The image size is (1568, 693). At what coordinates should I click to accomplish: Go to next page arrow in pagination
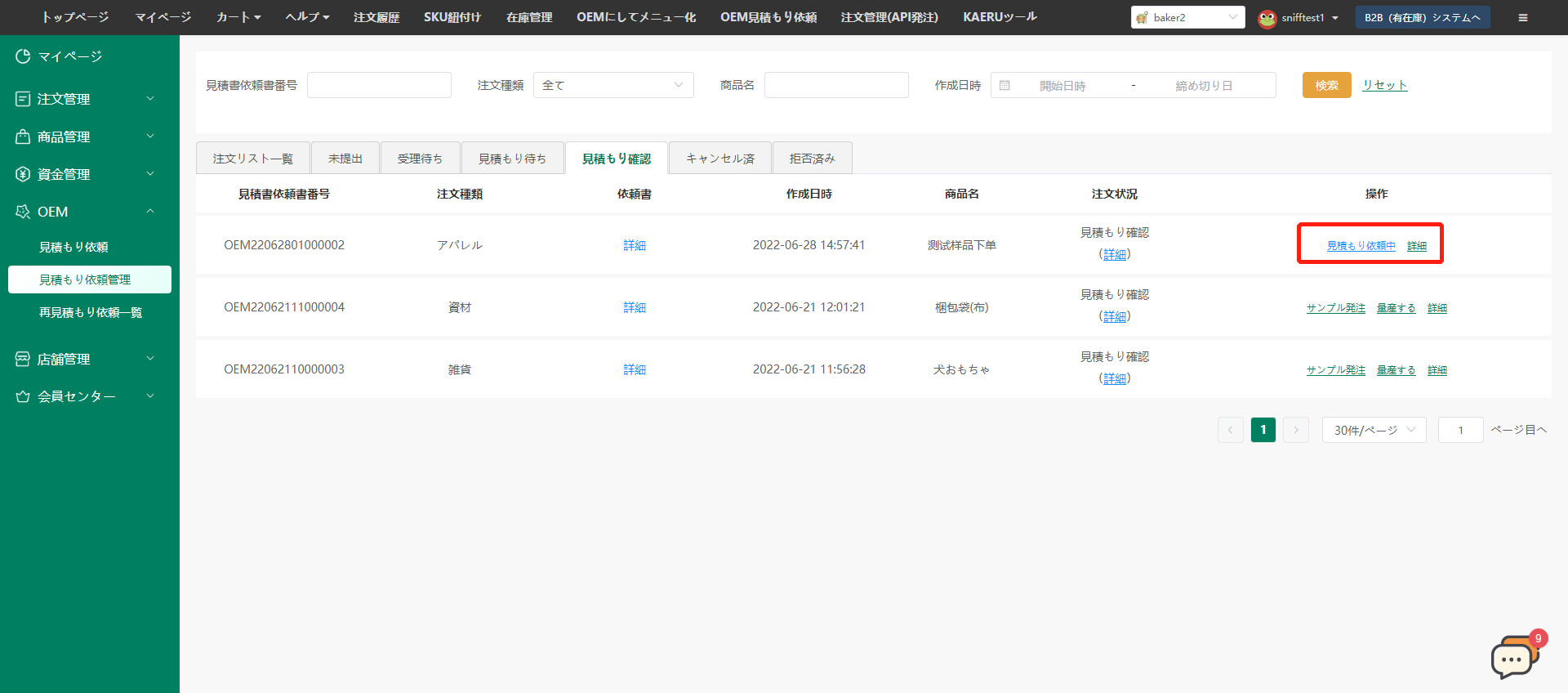click(1296, 430)
